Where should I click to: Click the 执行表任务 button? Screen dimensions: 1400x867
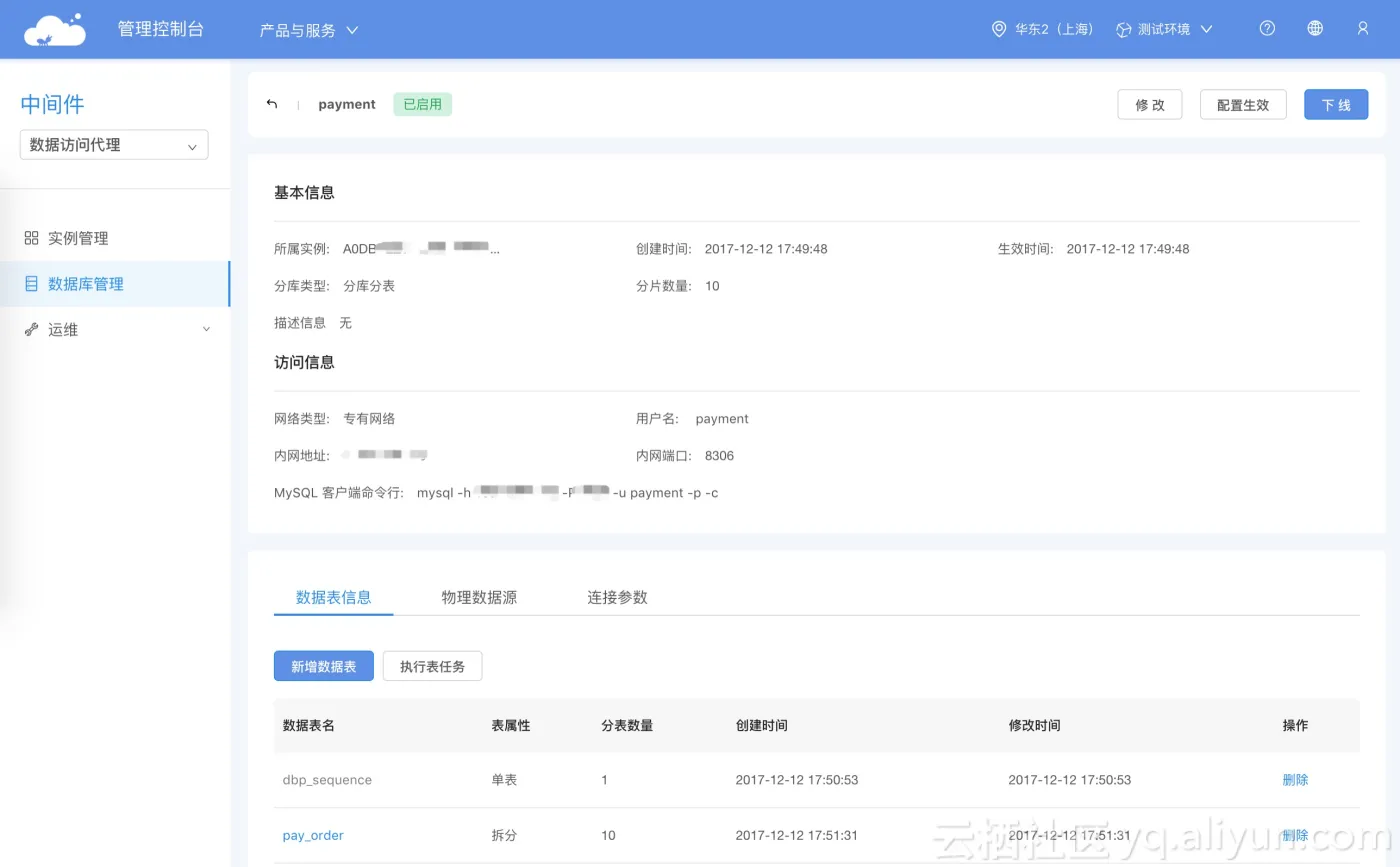pos(433,666)
